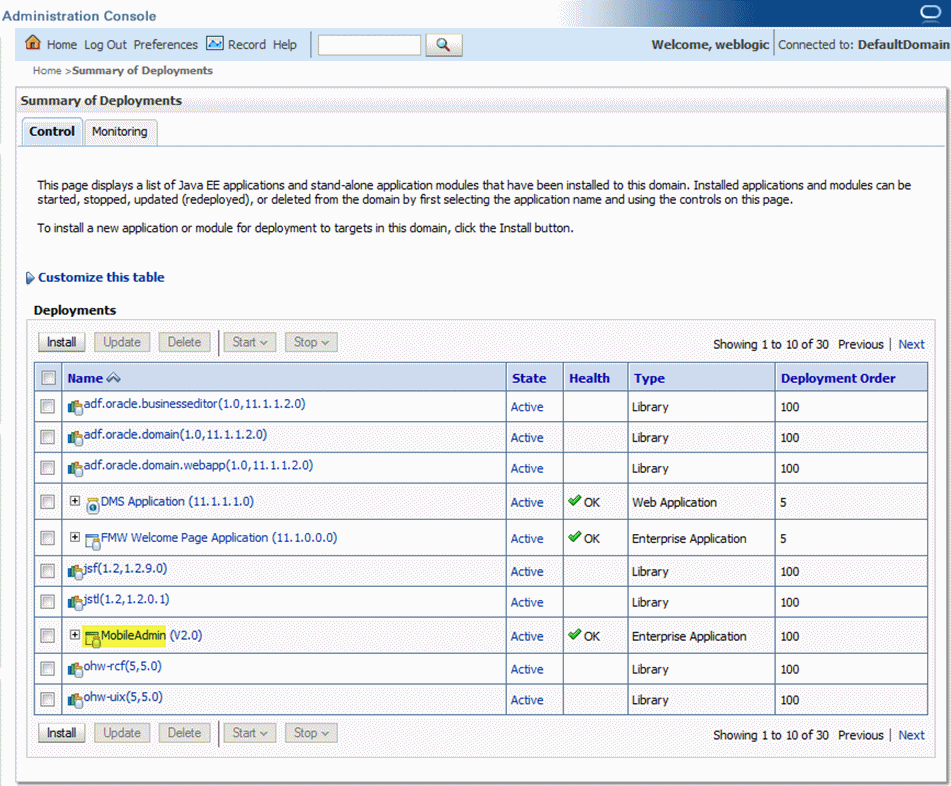951x786 pixels.
Task: Open the top Stop dropdown
Action: [x=312, y=342]
